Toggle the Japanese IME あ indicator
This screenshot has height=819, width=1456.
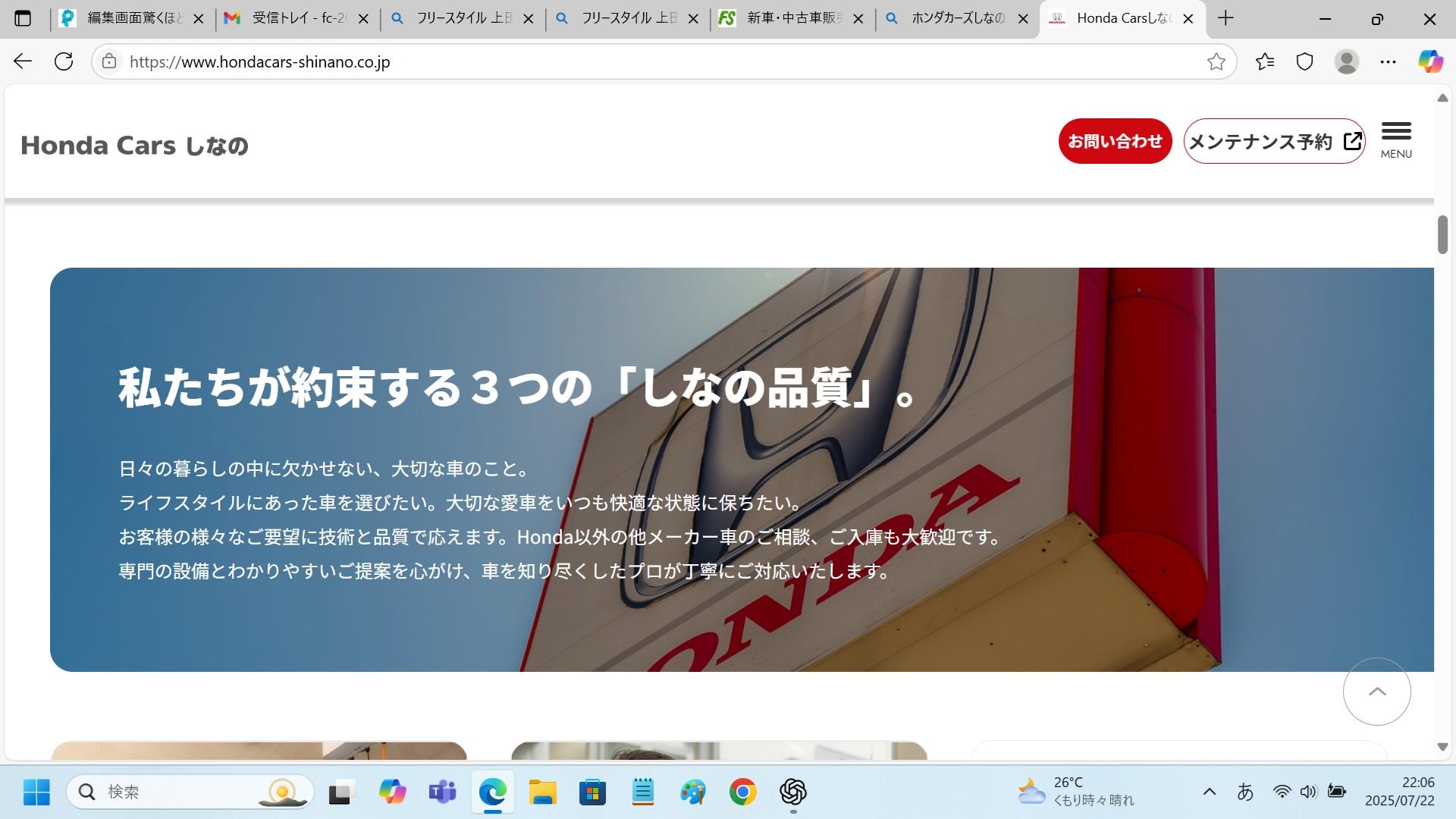click(1245, 792)
